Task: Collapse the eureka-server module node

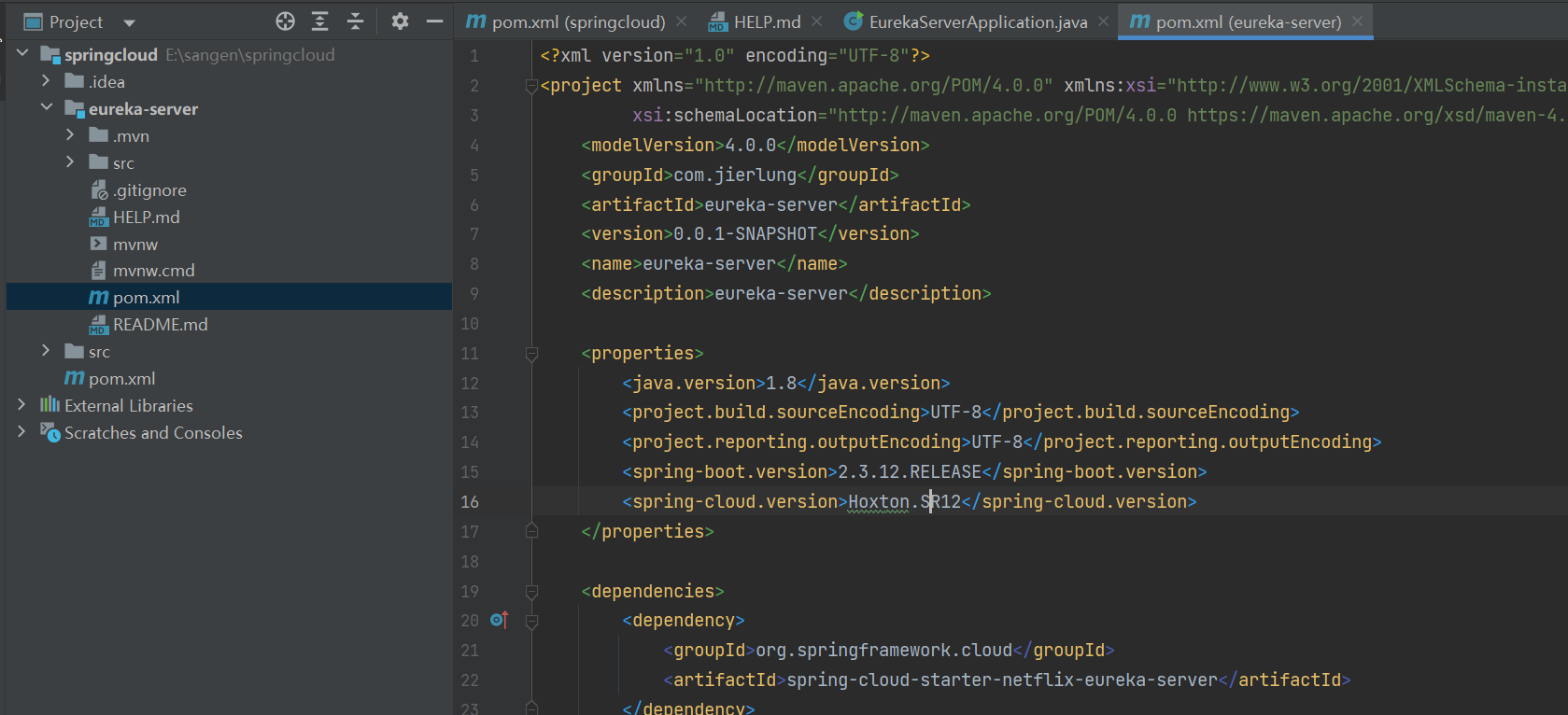Action: point(47,108)
